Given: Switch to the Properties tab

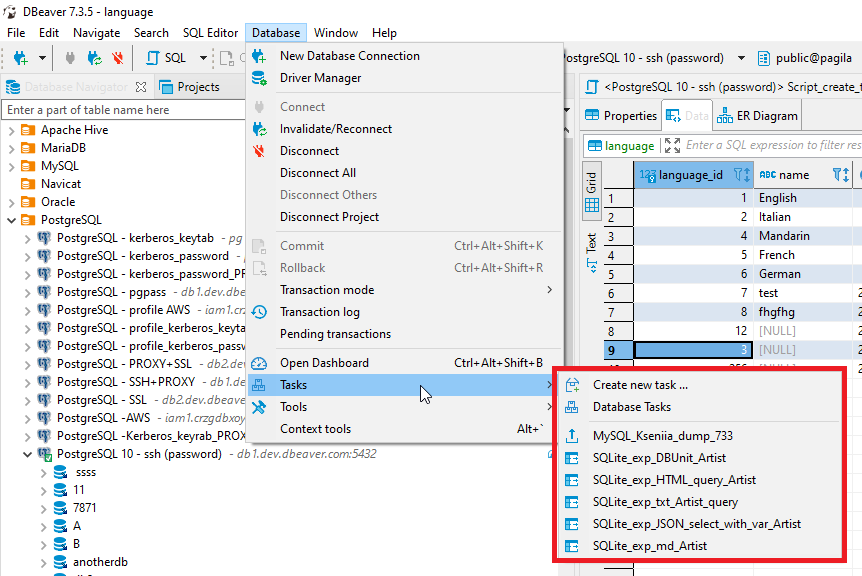Looking at the screenshot, I should click(621, 116).
